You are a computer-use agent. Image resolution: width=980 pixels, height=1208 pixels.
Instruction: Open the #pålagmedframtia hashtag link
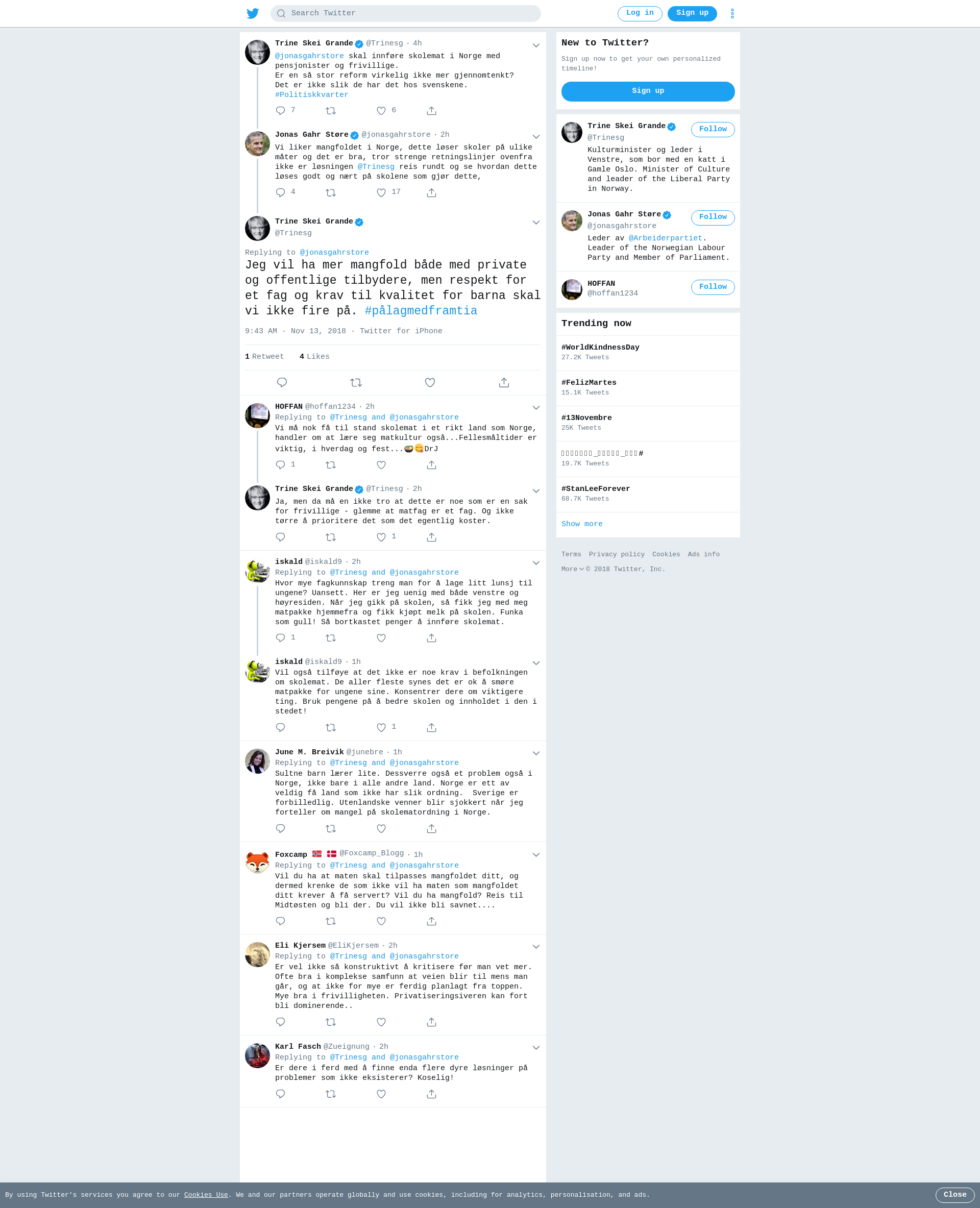click(421, 311)
